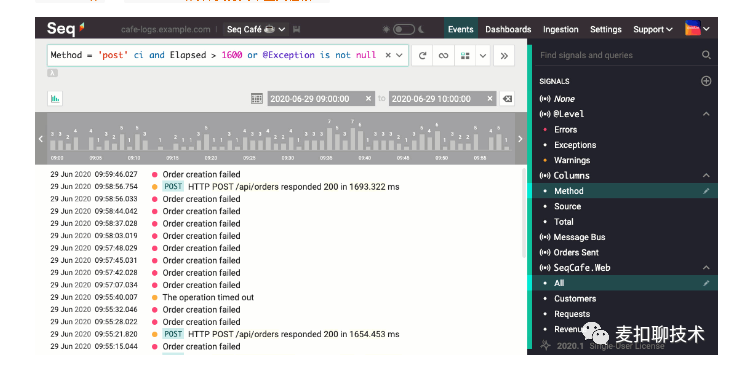
Task: Click the add signal plus icon
Action: 706,81
